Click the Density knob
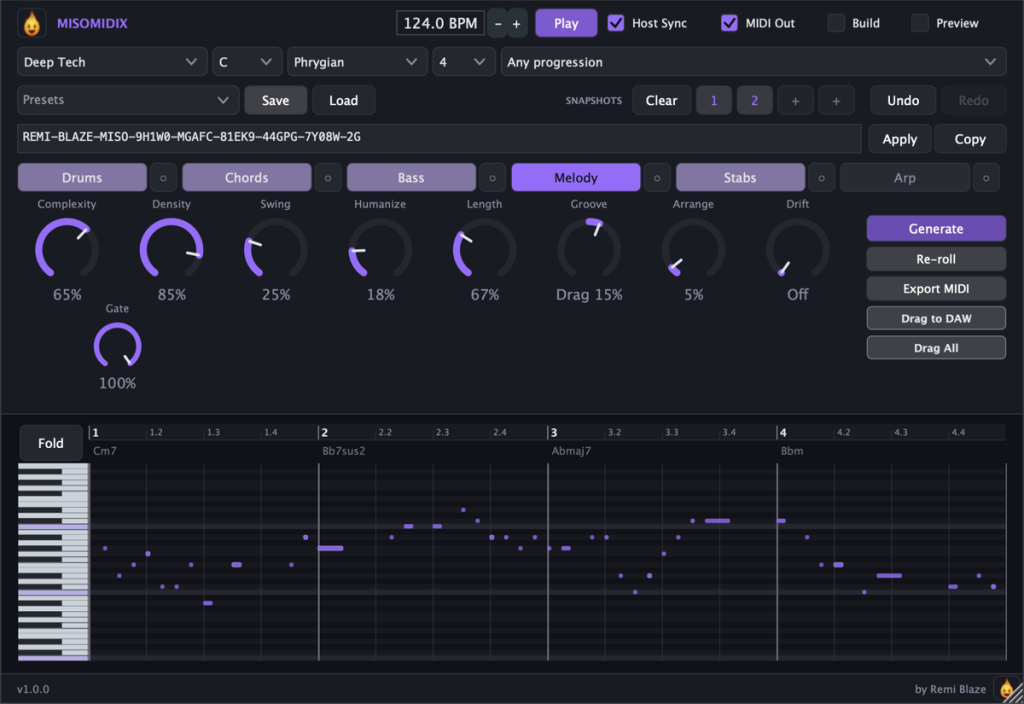This screenshot has width=1024, height=704. (x=171, y=249)
